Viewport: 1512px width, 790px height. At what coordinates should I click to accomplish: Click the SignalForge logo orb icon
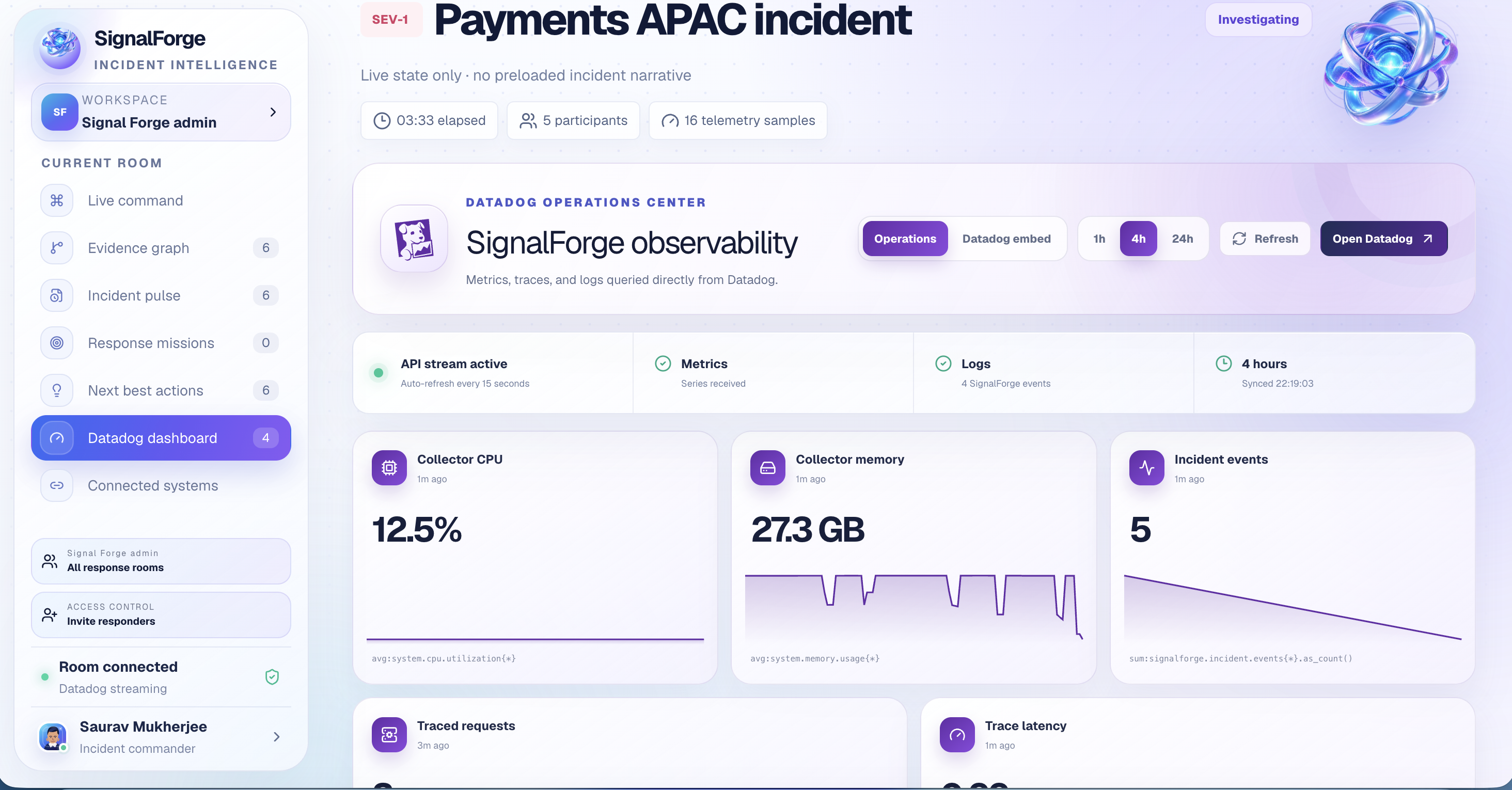[60, 49]
